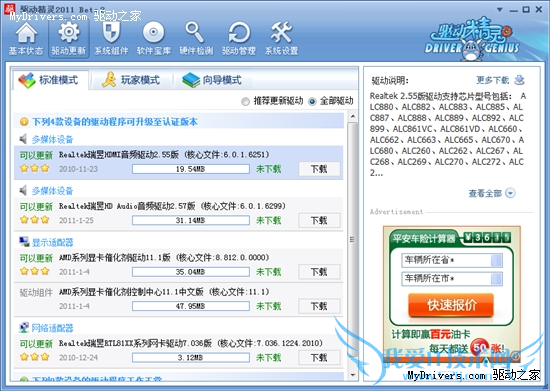Screen dimensions: 550x391
Task: Click 可以更新 label of RTL81XX driver
Action: (36, 344)
